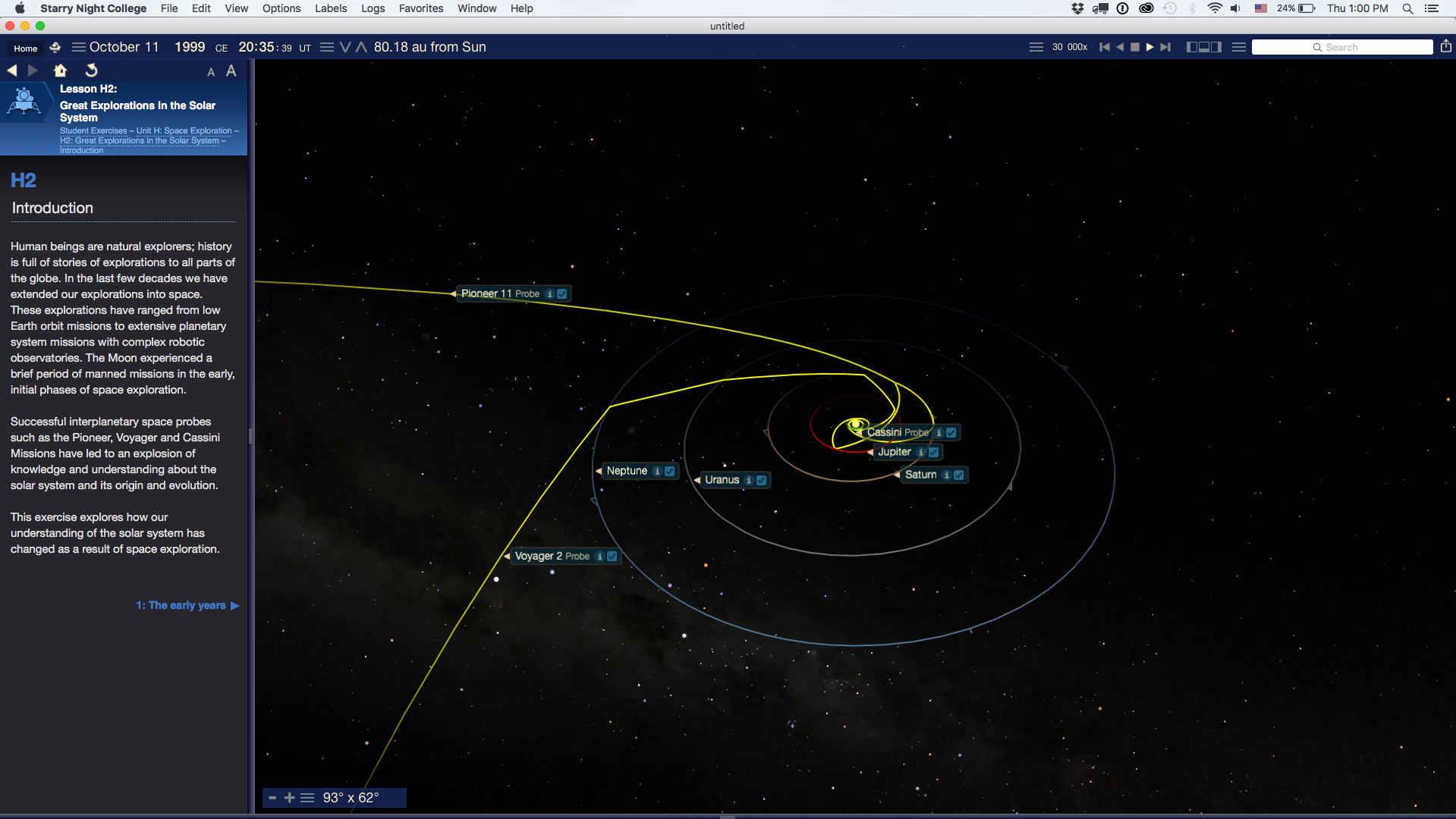Uncheck the Saturn label checkbox
This screenshot has width=1456, height=819.
point(959,475)
